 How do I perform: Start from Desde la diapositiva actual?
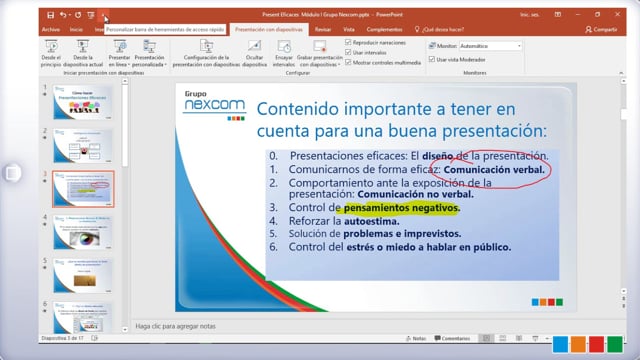(x=83, y=53)
